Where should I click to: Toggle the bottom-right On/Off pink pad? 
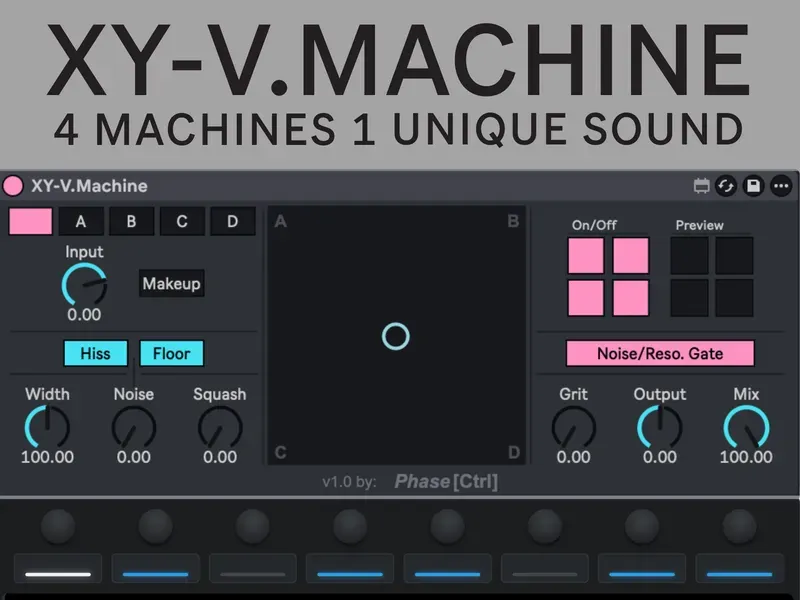click(x=631, y=298)
